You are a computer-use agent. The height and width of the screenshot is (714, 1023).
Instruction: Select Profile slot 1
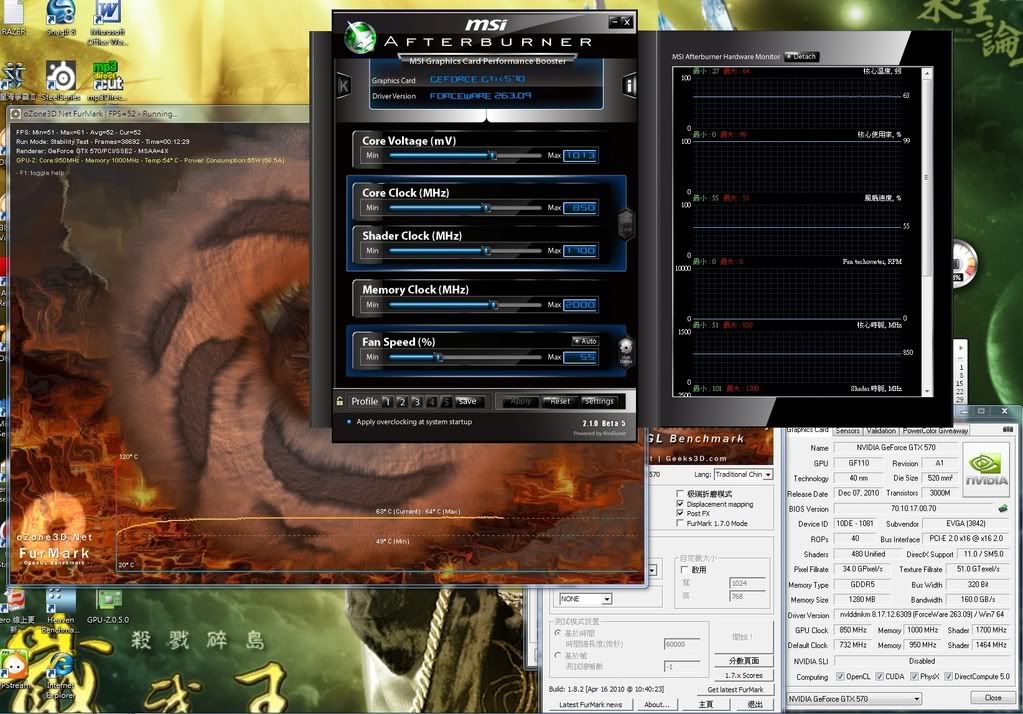[388, 401]
